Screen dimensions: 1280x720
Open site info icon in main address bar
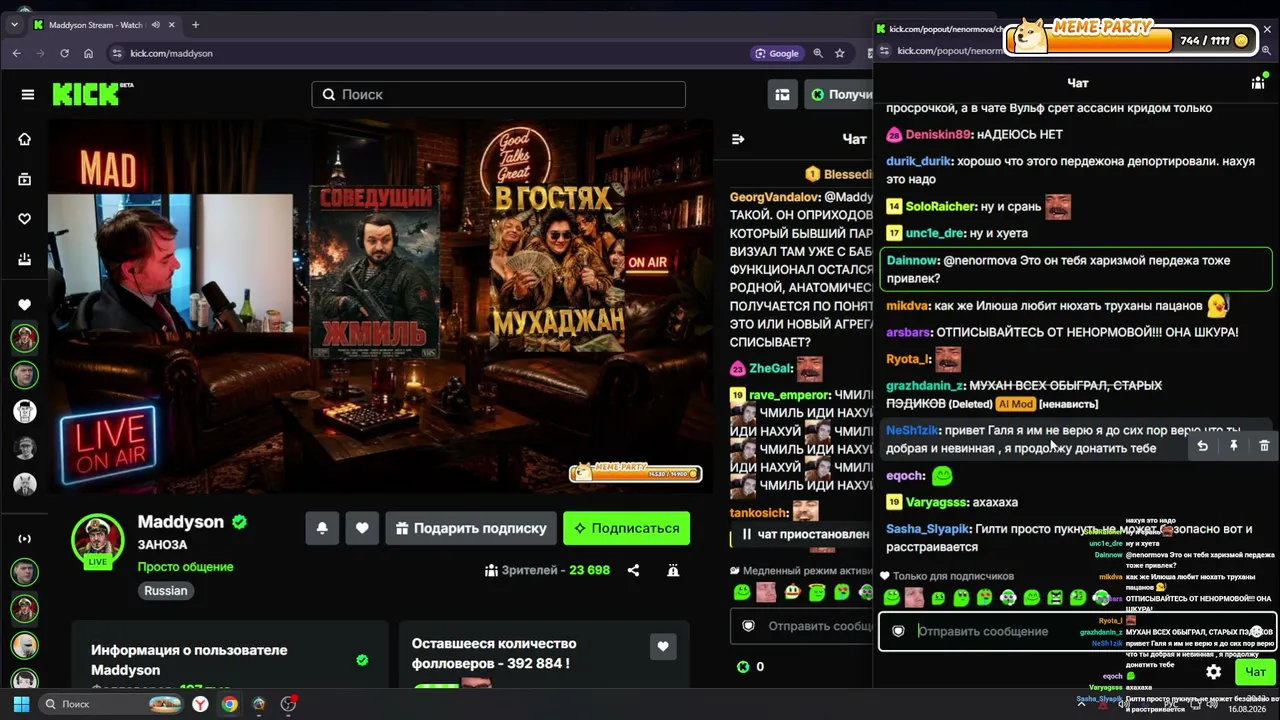[x=118, y=53]
